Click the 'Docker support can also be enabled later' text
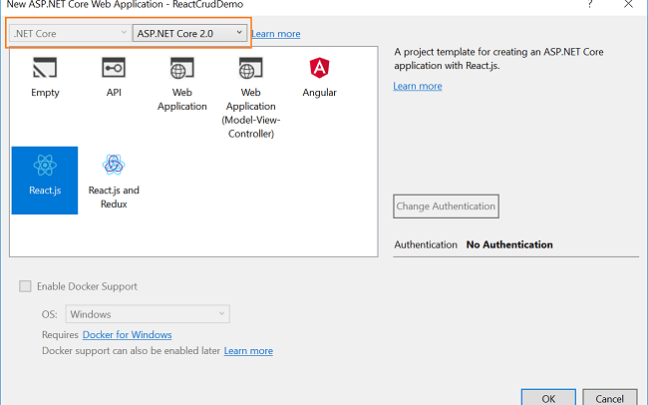 click(131, 350)
